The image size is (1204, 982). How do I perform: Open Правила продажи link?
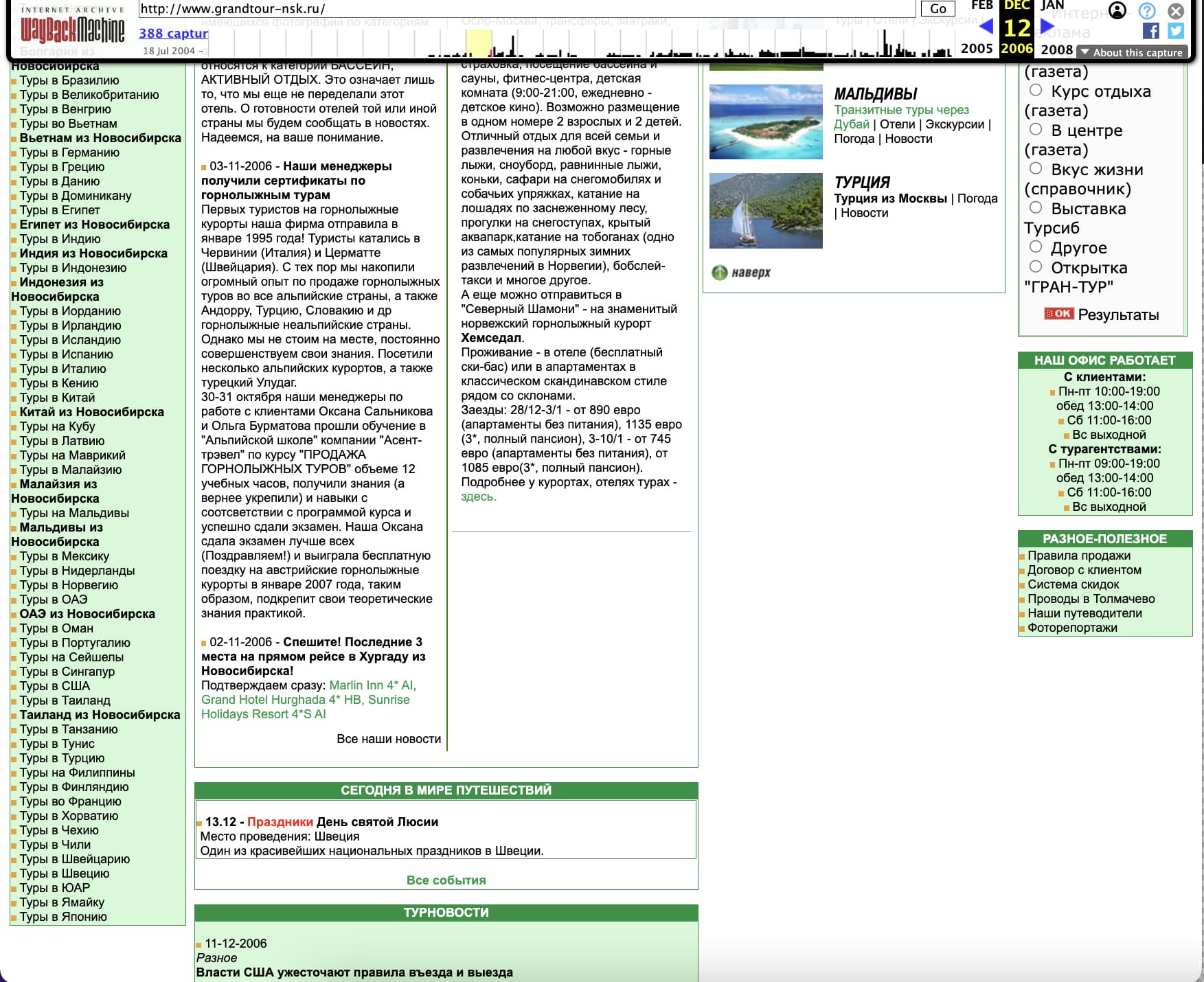click(x=1079, y=556)
